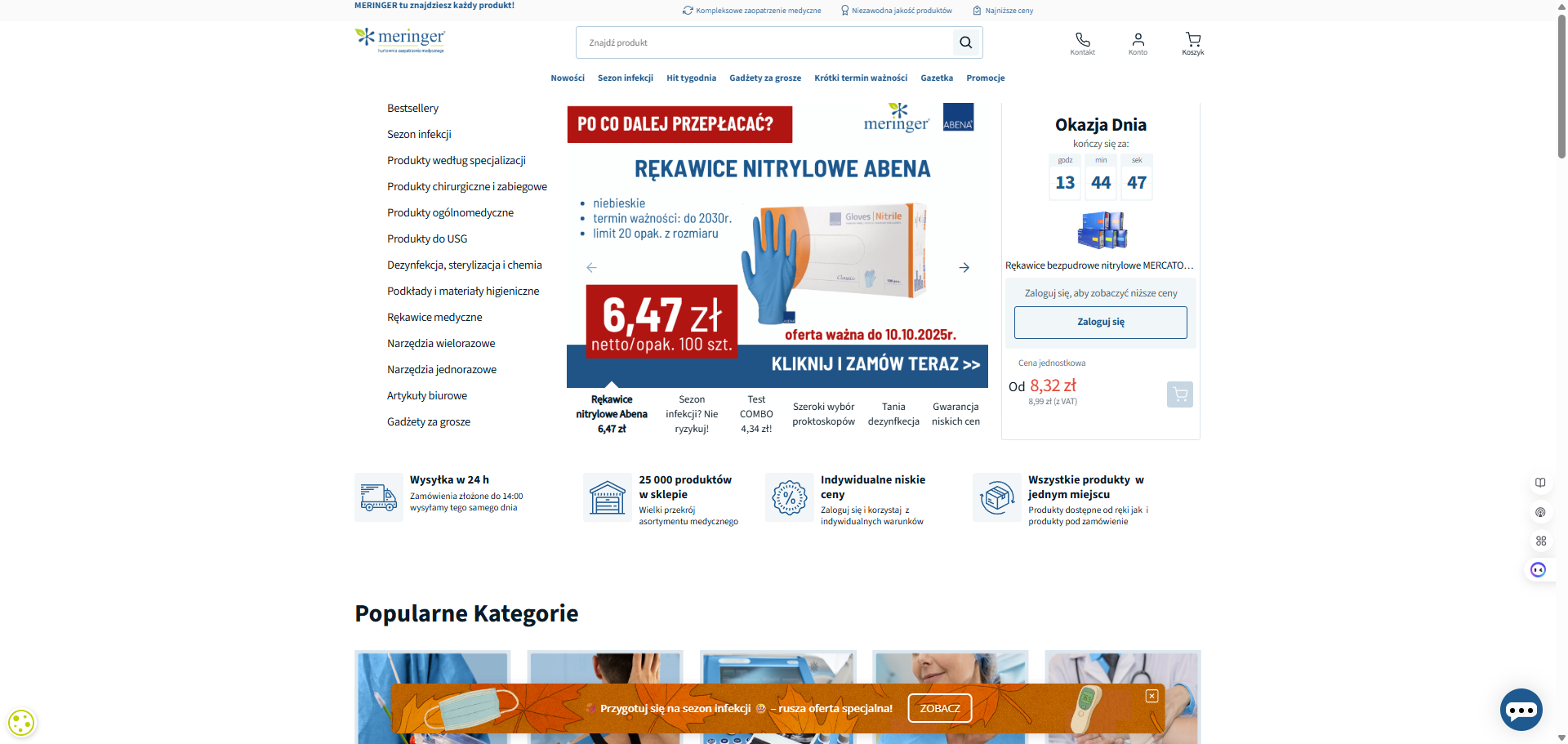The width and height of the screenshot is (1568, 744).
Task: Add deal of the day to cart
Action: pos(1180,394)
